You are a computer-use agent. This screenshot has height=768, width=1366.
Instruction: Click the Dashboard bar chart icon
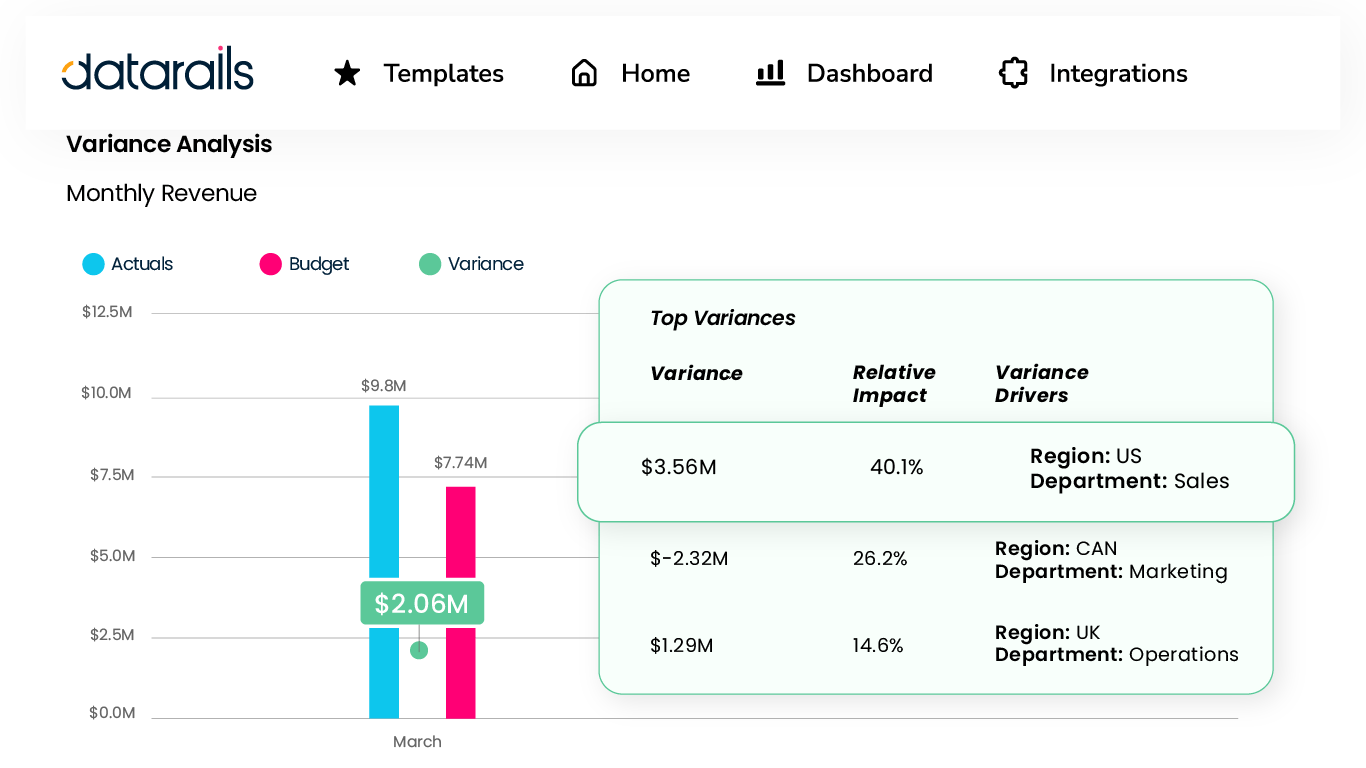point(770,73)
